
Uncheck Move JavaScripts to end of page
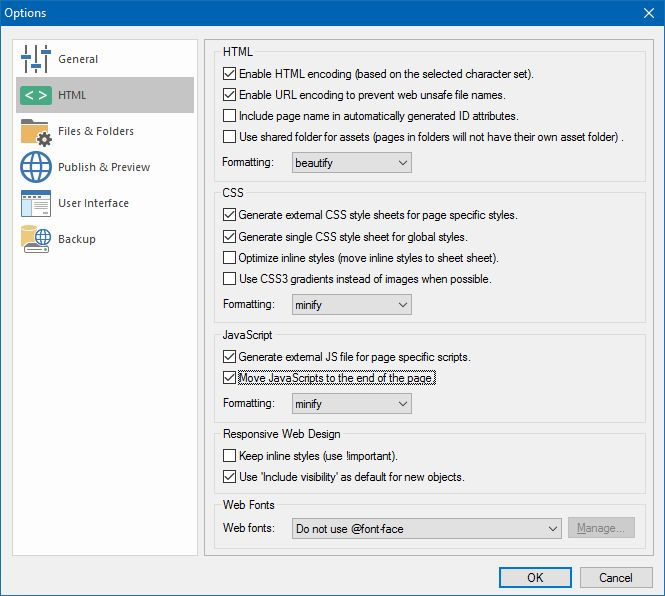(x=229, y=378)
